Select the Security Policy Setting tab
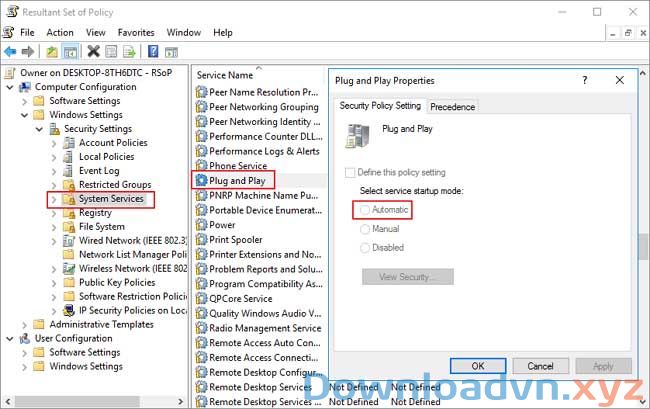This screenshot has width=650, height=409. [x=380, y=106]
